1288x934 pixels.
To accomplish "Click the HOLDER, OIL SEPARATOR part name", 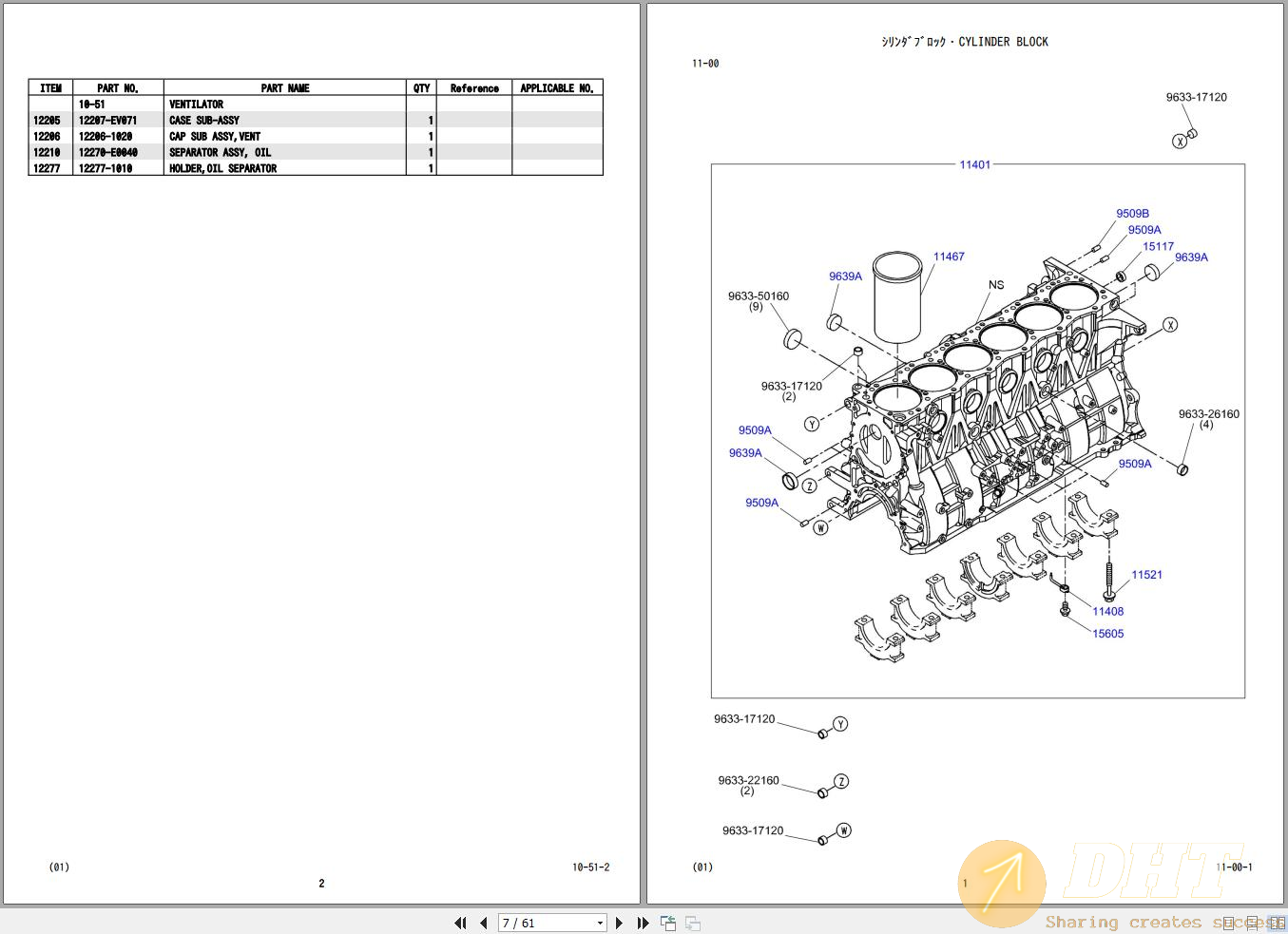I will point(223,169).
